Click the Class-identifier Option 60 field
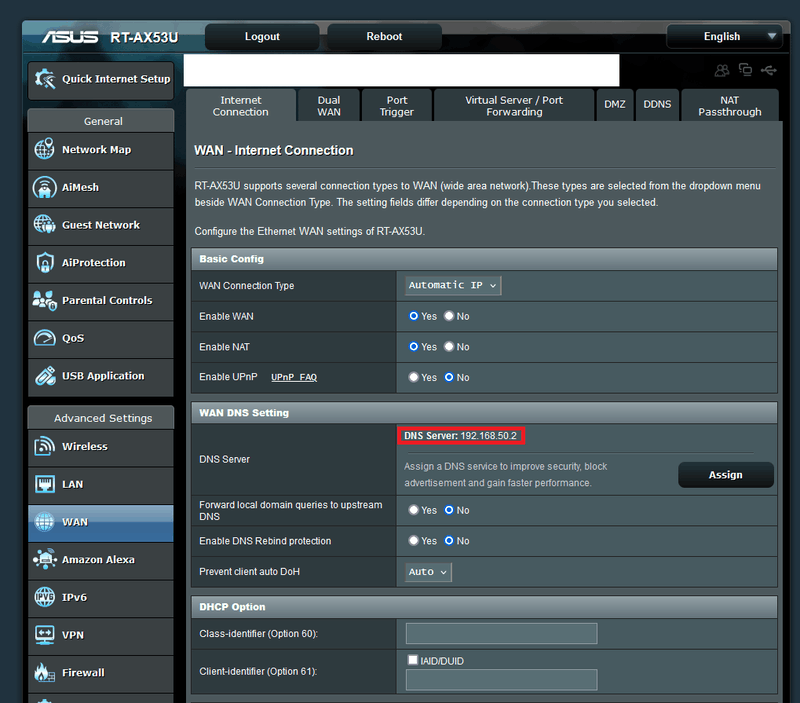This screenshot has width=800, height=703. [x=502, y=634]
